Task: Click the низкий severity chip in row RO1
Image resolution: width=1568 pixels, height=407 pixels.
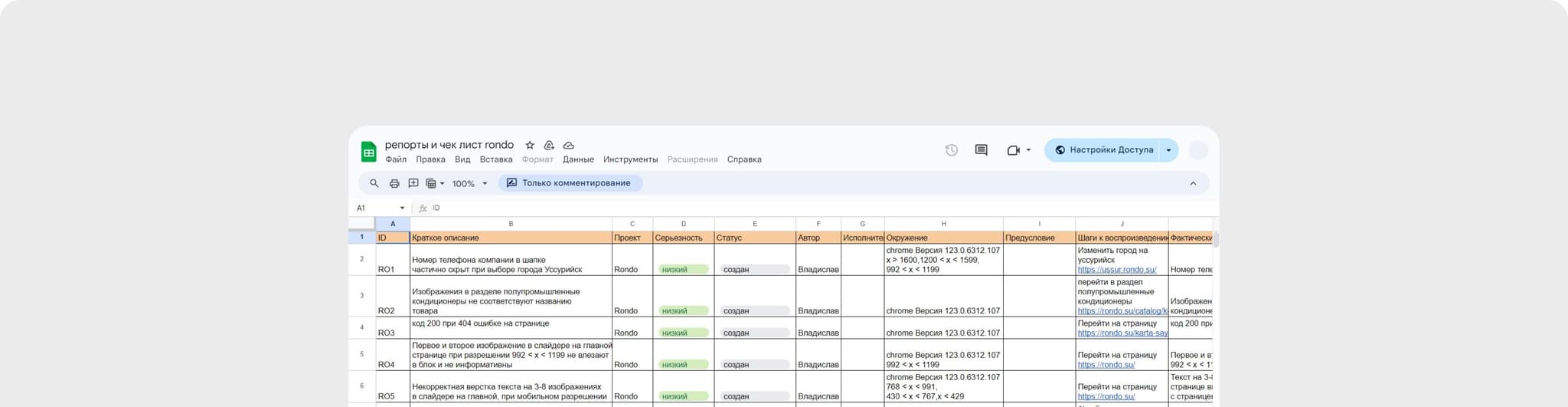Action: pyautogui.click(x=683, y=270)
